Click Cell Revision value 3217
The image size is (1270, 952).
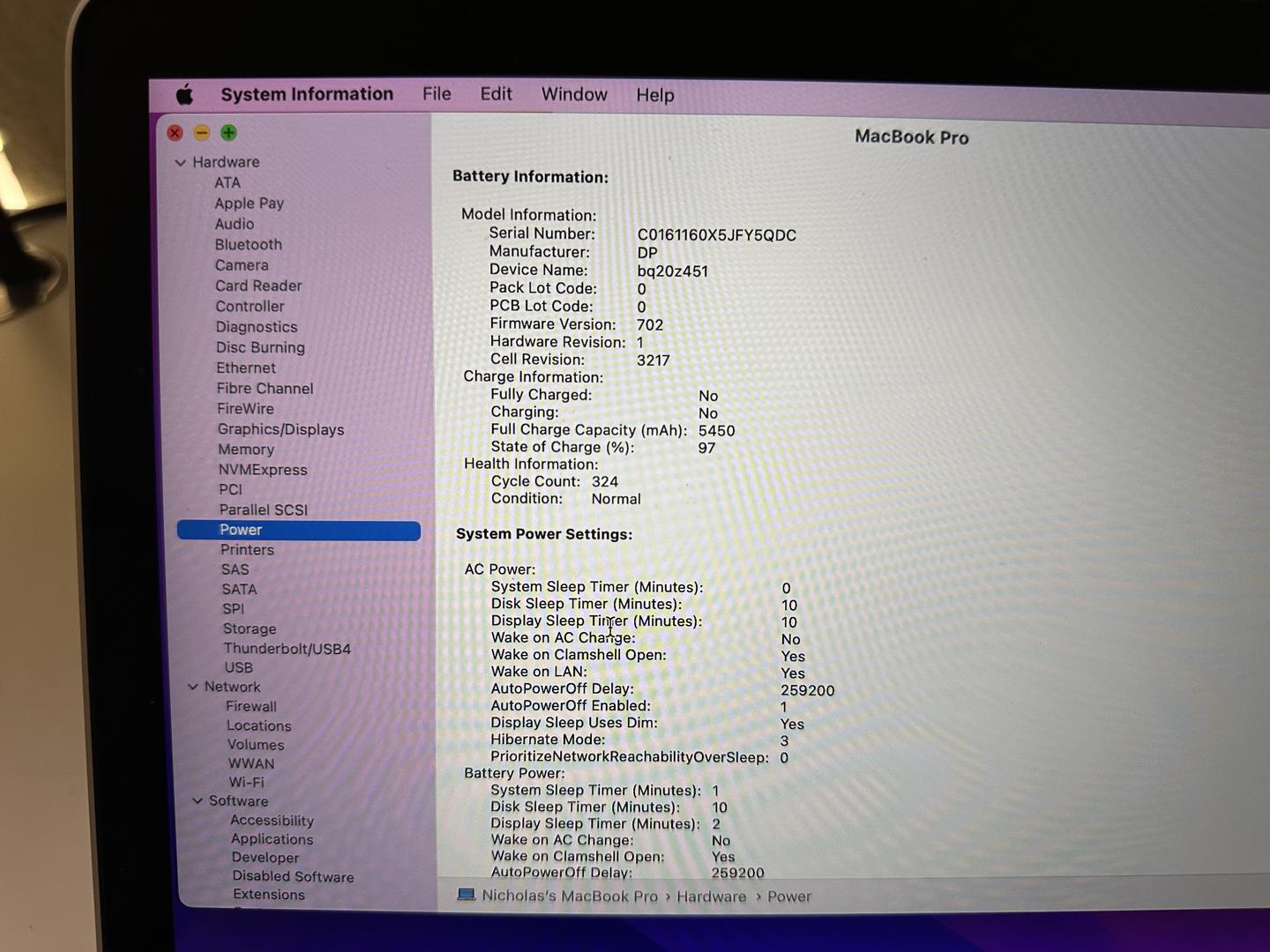[653, 361]
